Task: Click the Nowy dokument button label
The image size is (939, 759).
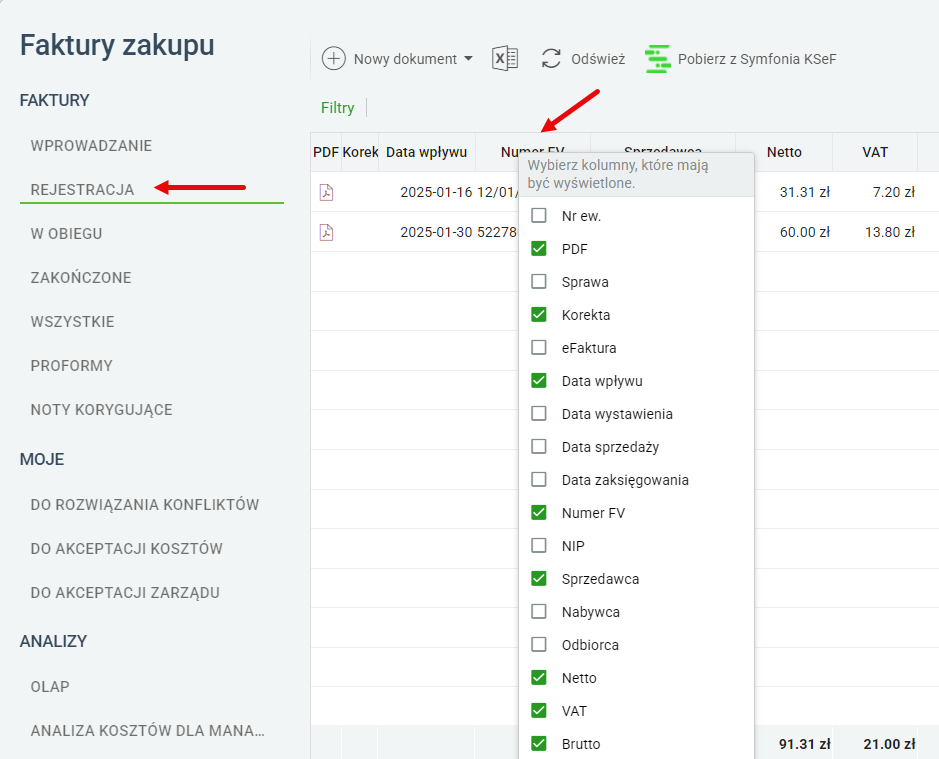Action: [405, 59]
